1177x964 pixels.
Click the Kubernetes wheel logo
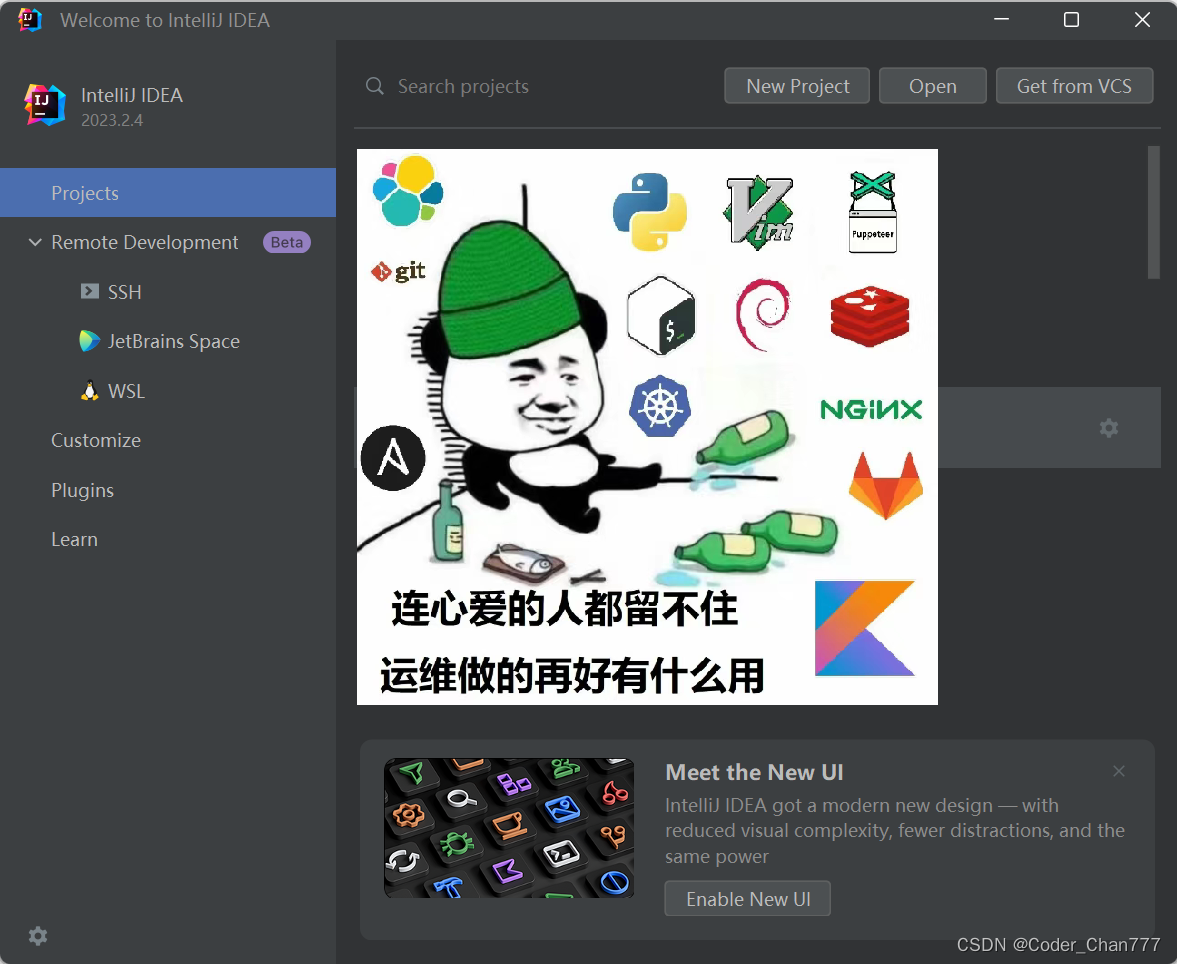(x=660, y=406)
